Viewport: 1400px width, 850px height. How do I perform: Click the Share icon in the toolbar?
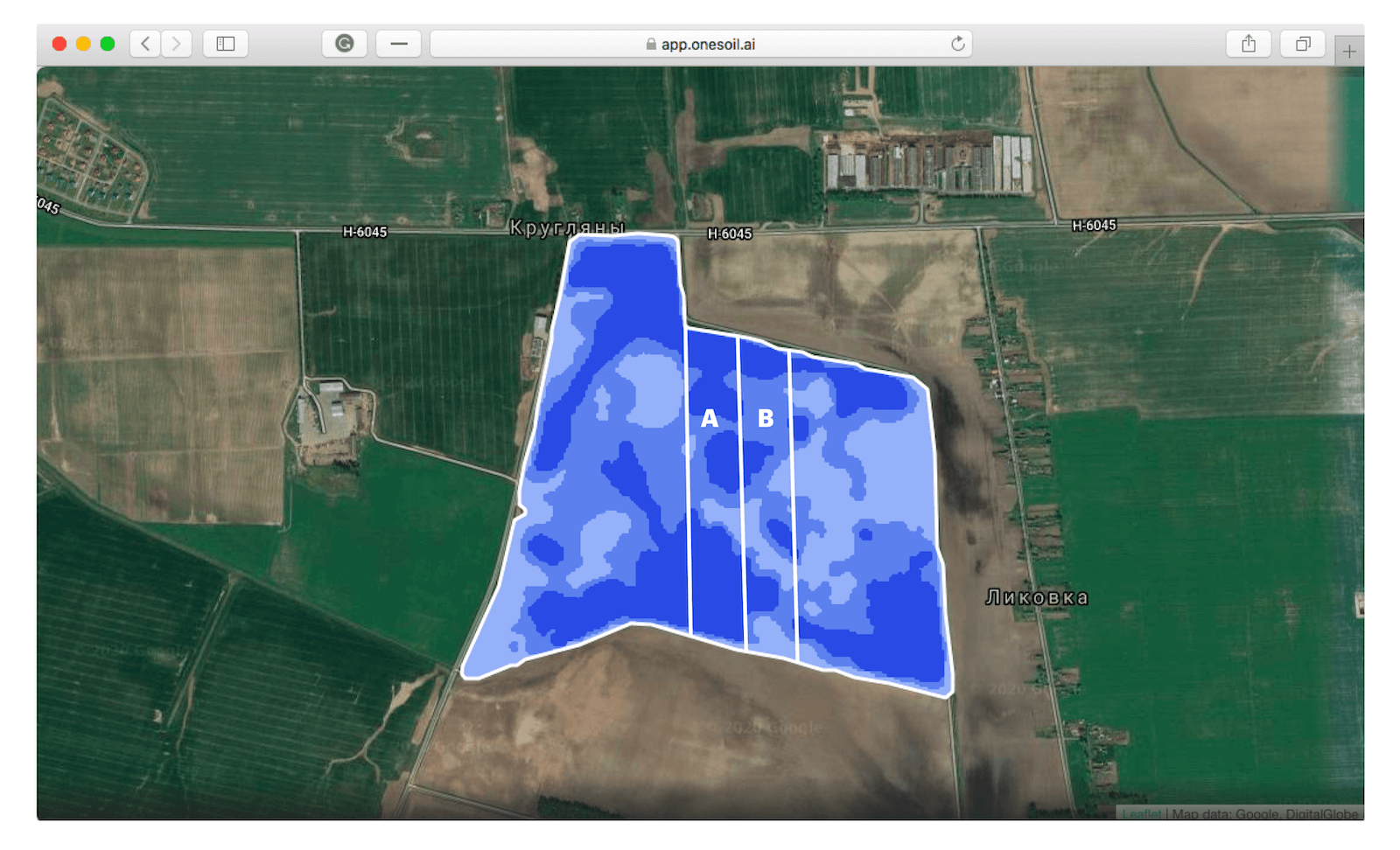pos(1249,43)
